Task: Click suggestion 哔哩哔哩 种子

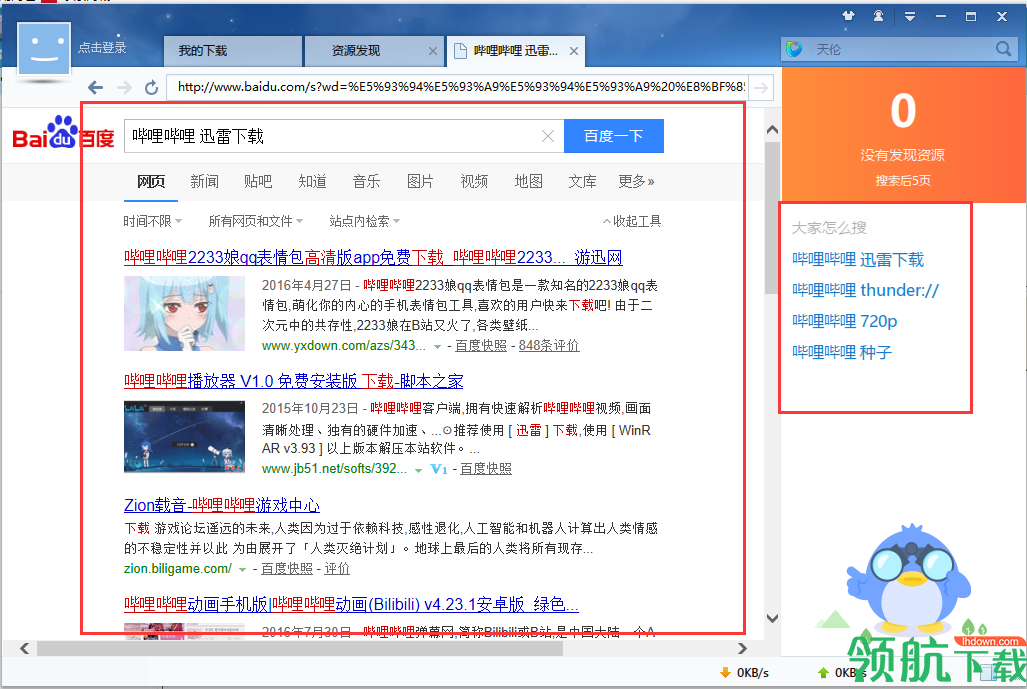Action: point(842,352)
